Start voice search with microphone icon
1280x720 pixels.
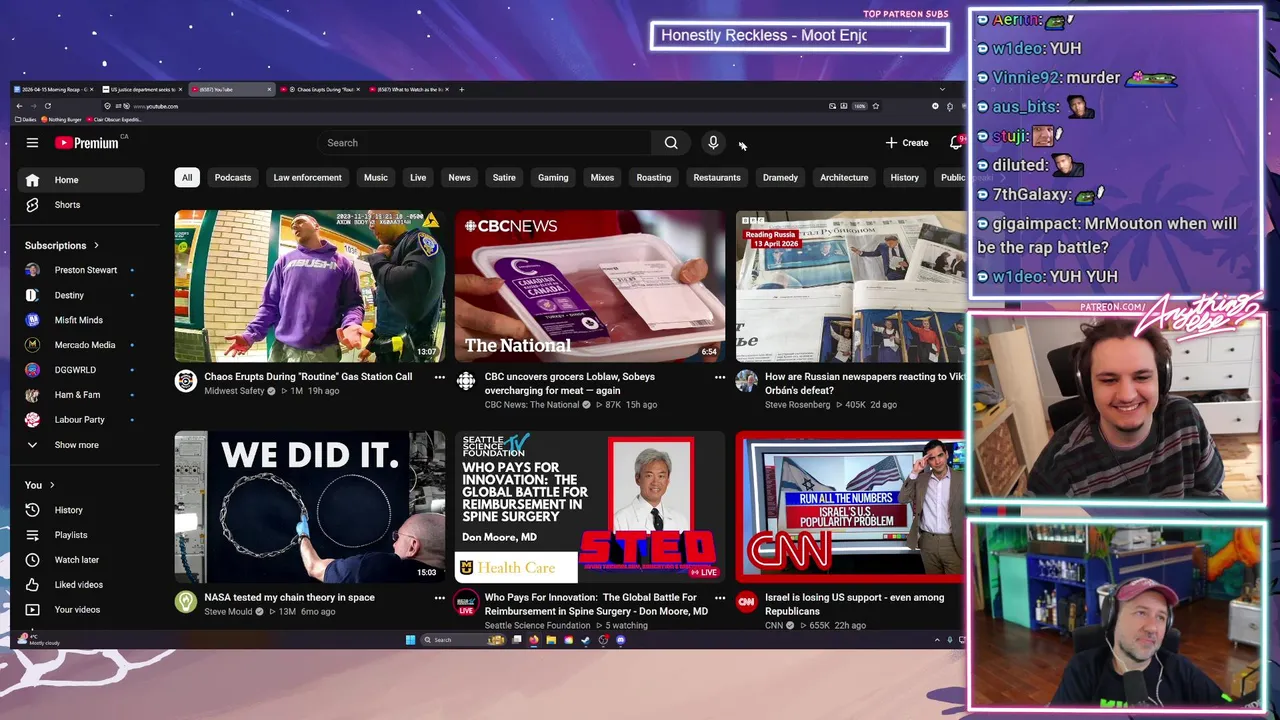[713, 143]
